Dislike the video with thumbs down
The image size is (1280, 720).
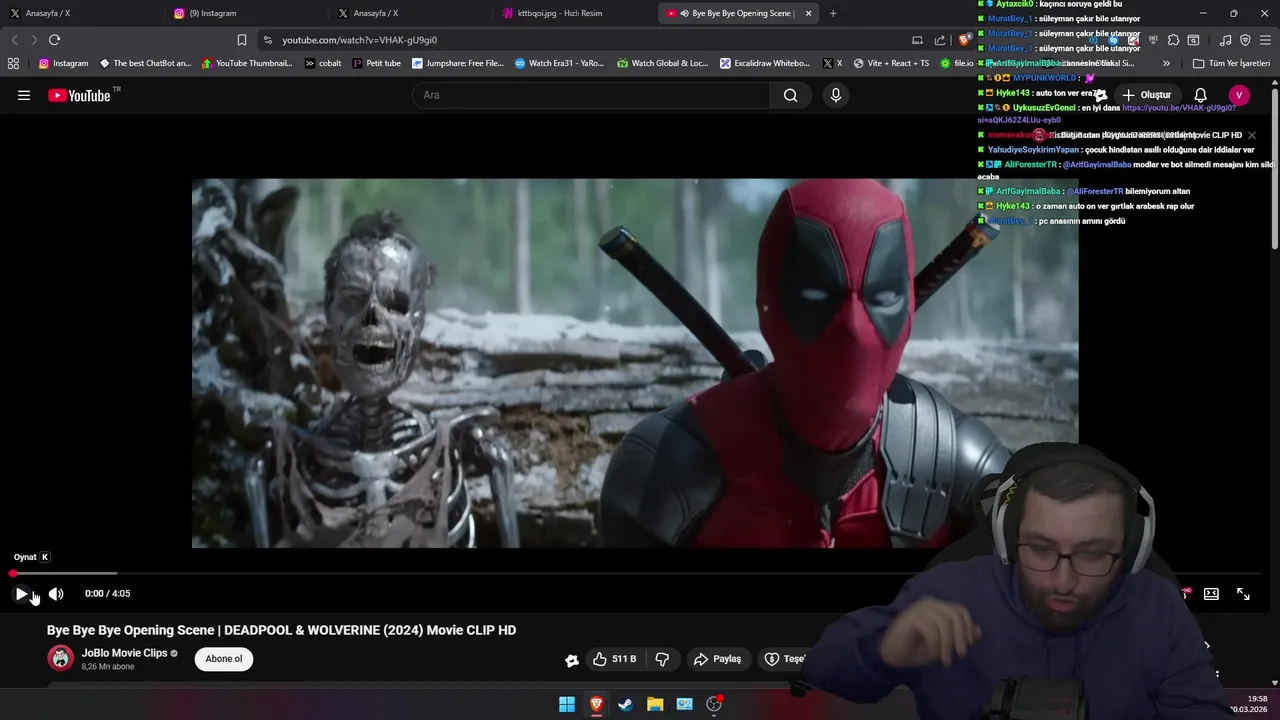(662, 659)
